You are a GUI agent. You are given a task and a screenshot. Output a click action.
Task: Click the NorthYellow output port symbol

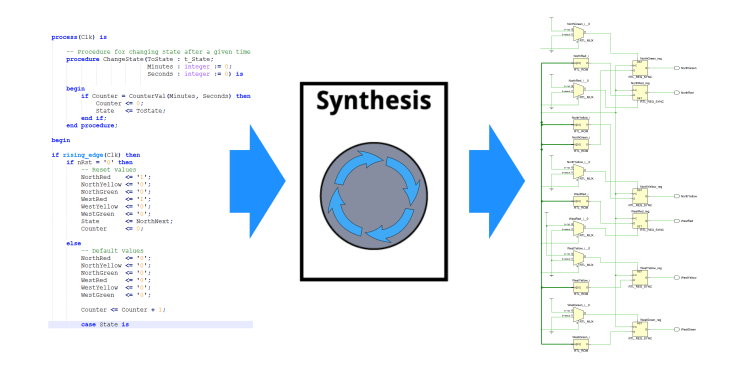coord(676,196)
